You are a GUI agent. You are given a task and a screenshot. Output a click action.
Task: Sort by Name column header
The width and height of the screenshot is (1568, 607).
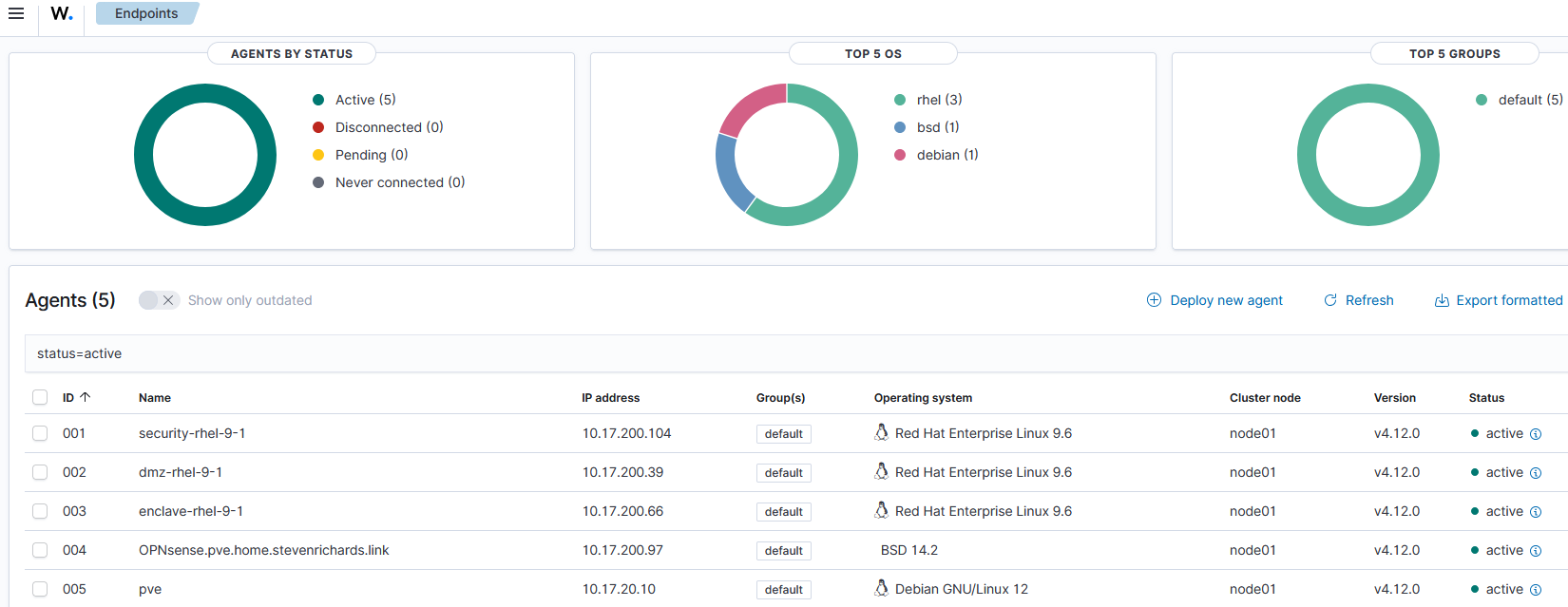coord(155,398)
